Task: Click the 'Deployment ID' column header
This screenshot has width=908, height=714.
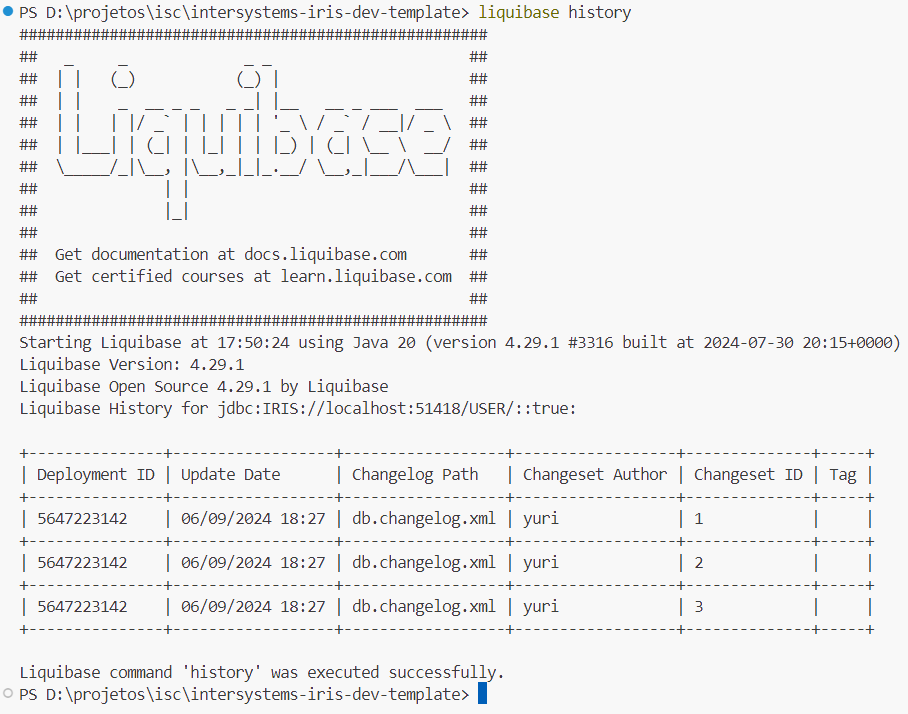Action: 96,474
